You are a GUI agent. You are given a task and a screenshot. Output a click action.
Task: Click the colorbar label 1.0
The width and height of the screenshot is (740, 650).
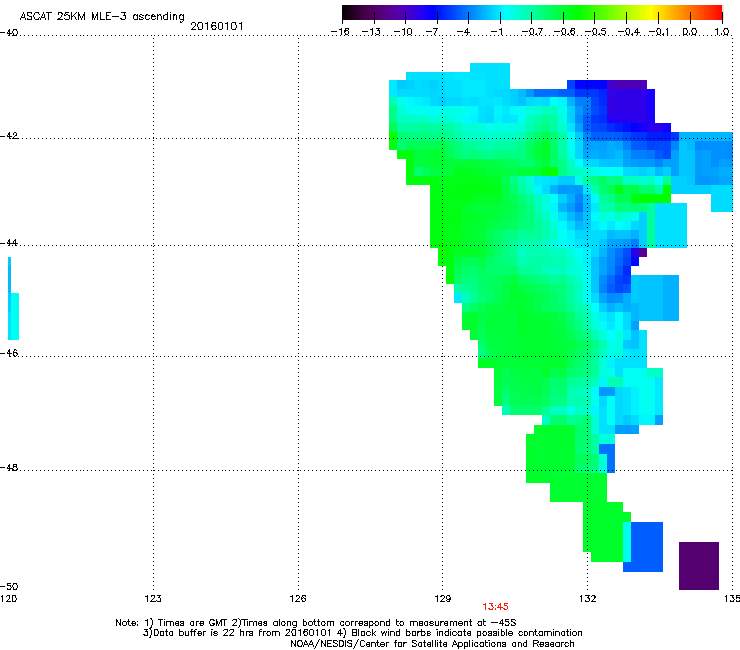(722, 32)
